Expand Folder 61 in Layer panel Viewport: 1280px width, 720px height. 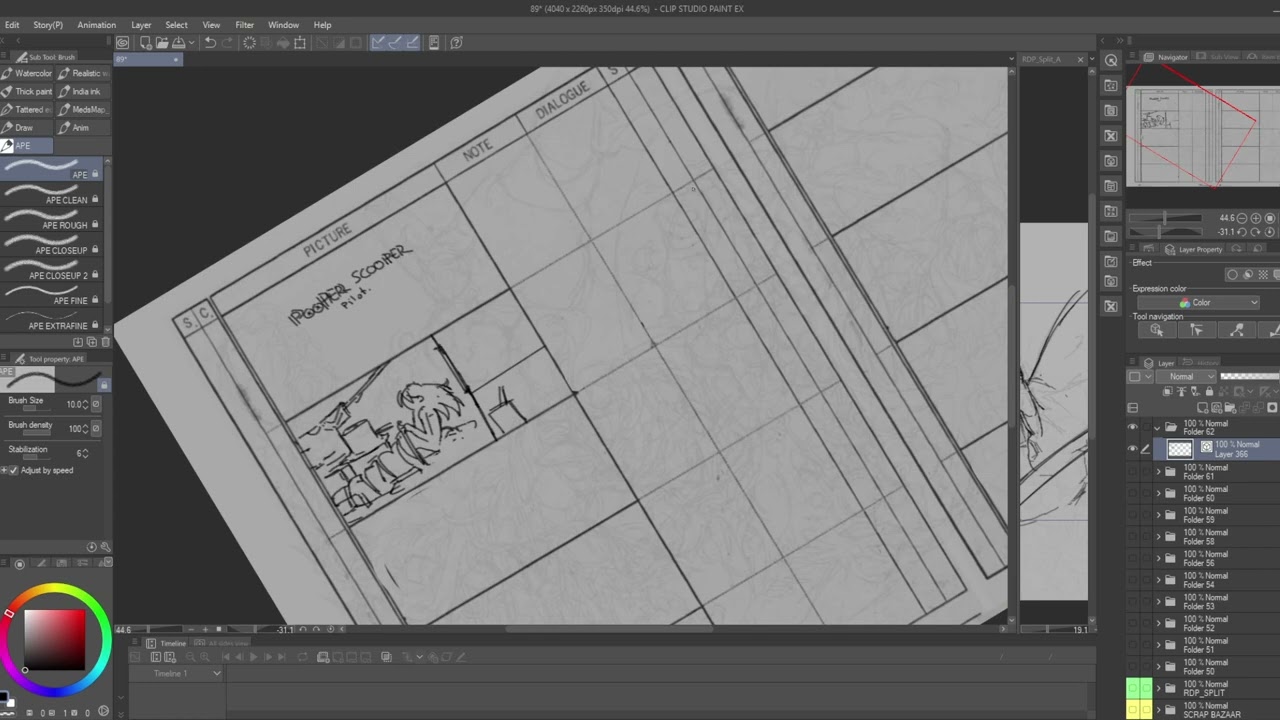1159,471
